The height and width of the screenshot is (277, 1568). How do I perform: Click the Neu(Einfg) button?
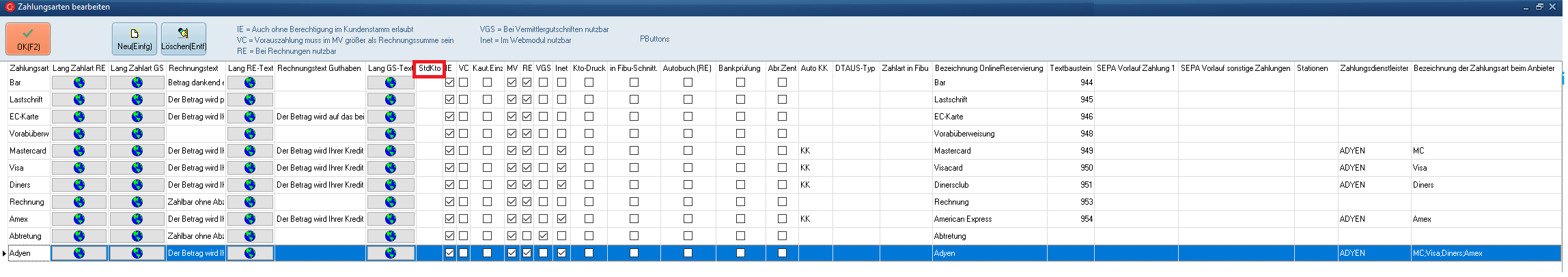point(135,39)
